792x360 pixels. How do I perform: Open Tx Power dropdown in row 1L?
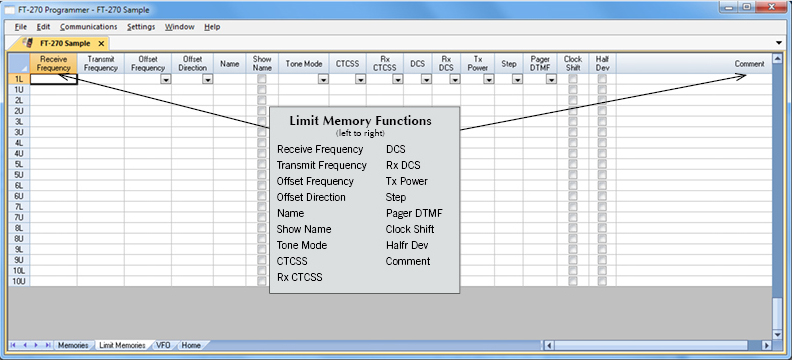point(488,79)
